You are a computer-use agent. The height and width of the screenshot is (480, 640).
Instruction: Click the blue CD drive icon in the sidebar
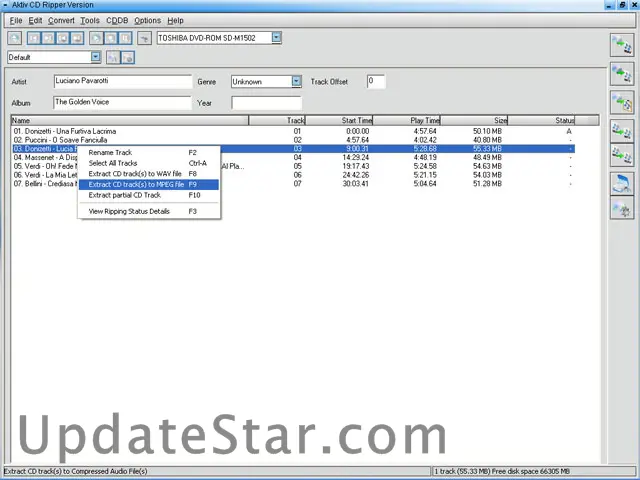click(x=622, y=184)
